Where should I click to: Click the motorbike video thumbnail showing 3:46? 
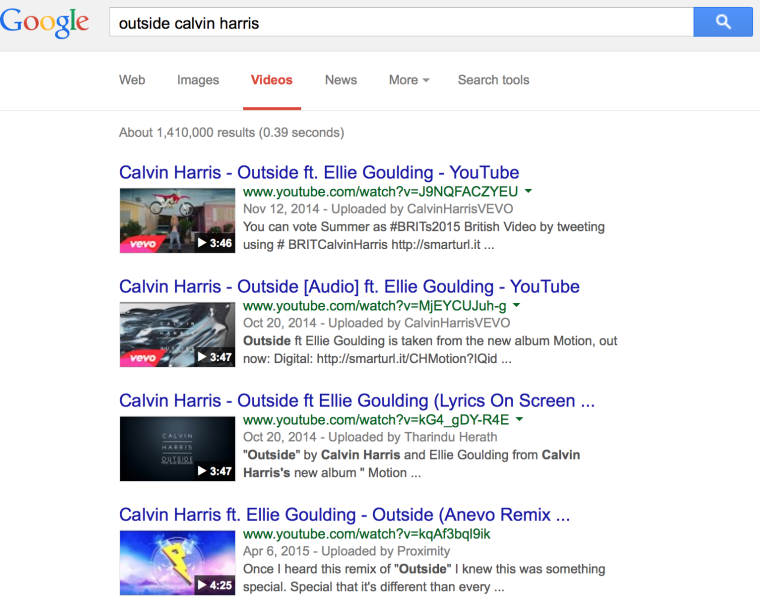click(x=177, y=221)
